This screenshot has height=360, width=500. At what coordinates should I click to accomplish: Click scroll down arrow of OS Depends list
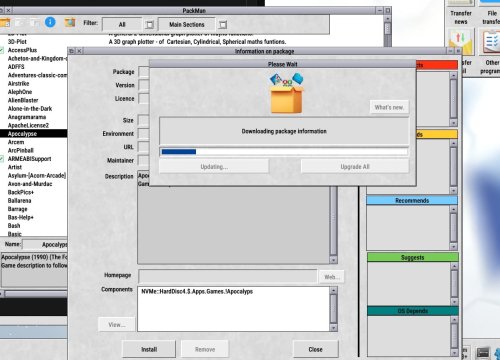[x=454, y=353]
